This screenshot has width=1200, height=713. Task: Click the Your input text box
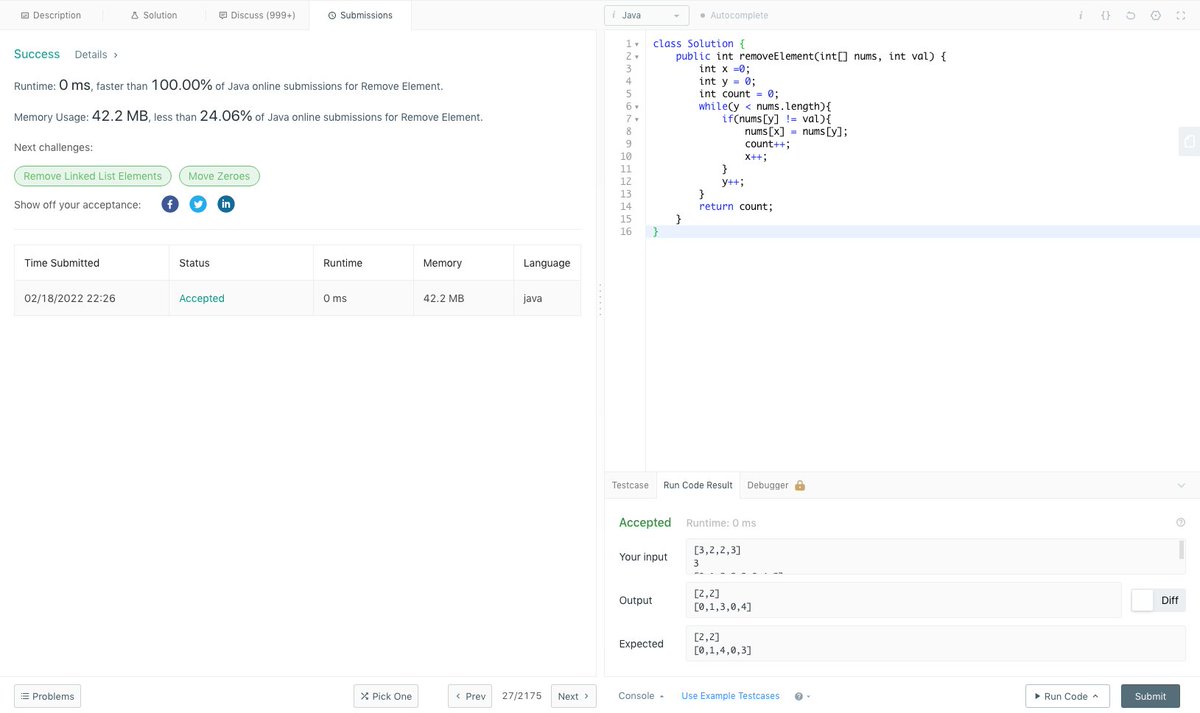935,557
